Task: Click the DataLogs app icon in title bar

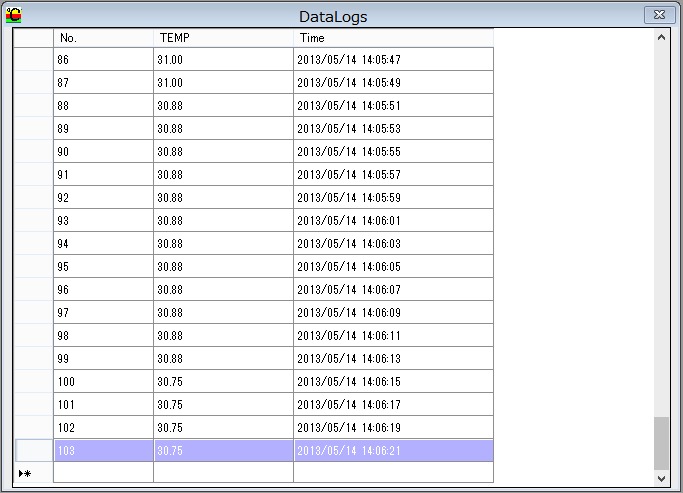Action: [13, 15]
